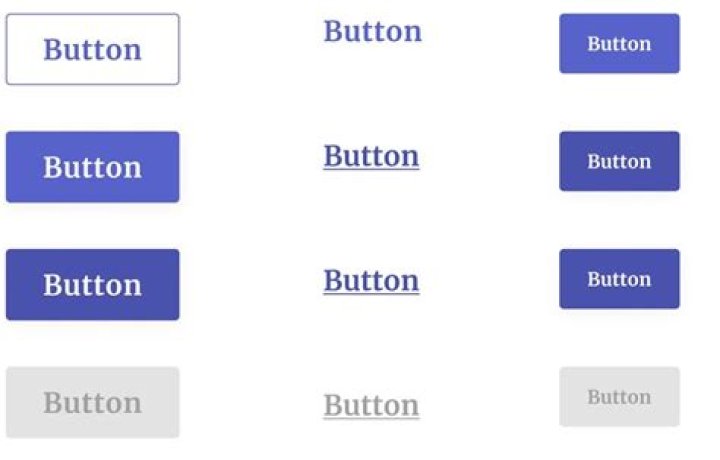Viewport: 720px width, 460px height.
Task: Click the grey underlined disabled Button link
Action: (x=371, y=405)
